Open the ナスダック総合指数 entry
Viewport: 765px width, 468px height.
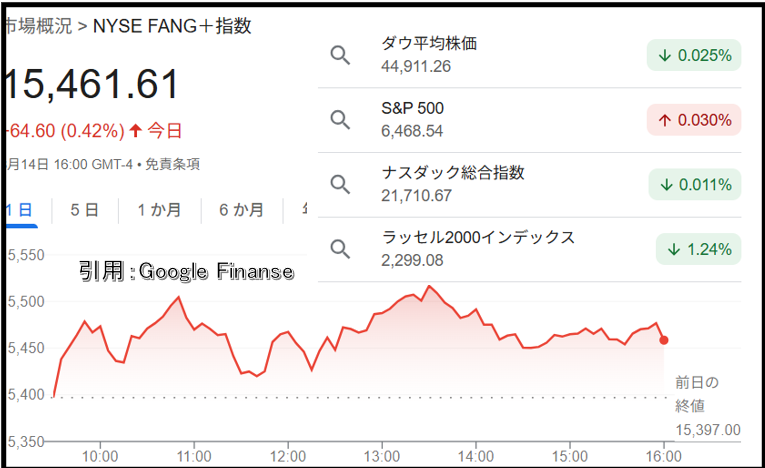[x=529, y=184]
